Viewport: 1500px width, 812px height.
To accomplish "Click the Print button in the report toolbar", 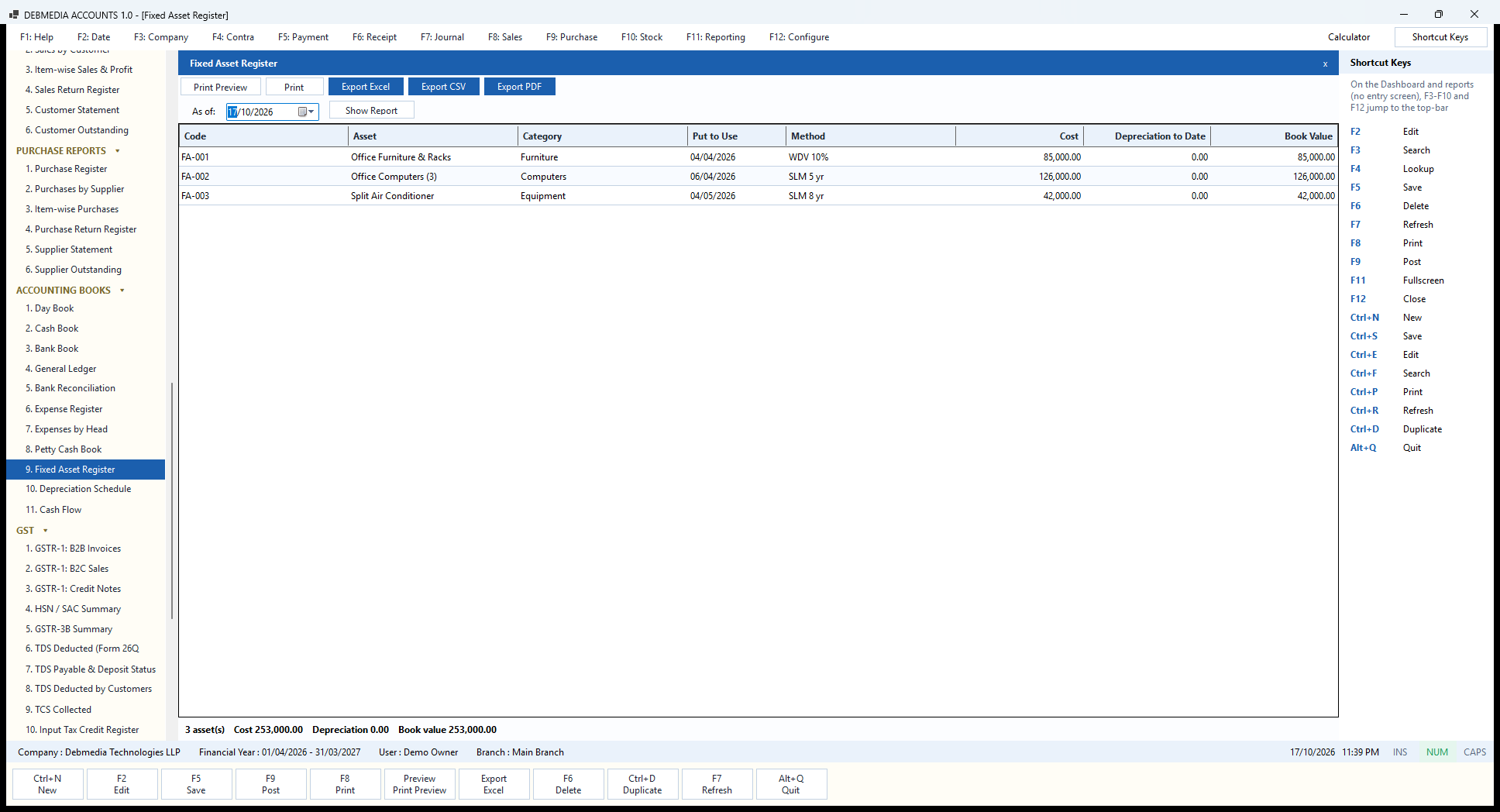I will click(x=294, y=87).
